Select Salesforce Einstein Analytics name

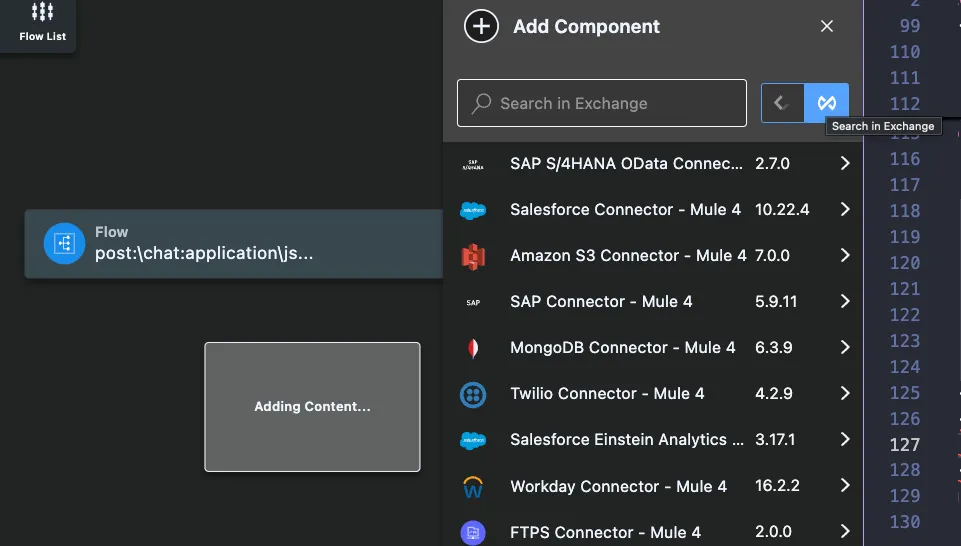(626, 439)
